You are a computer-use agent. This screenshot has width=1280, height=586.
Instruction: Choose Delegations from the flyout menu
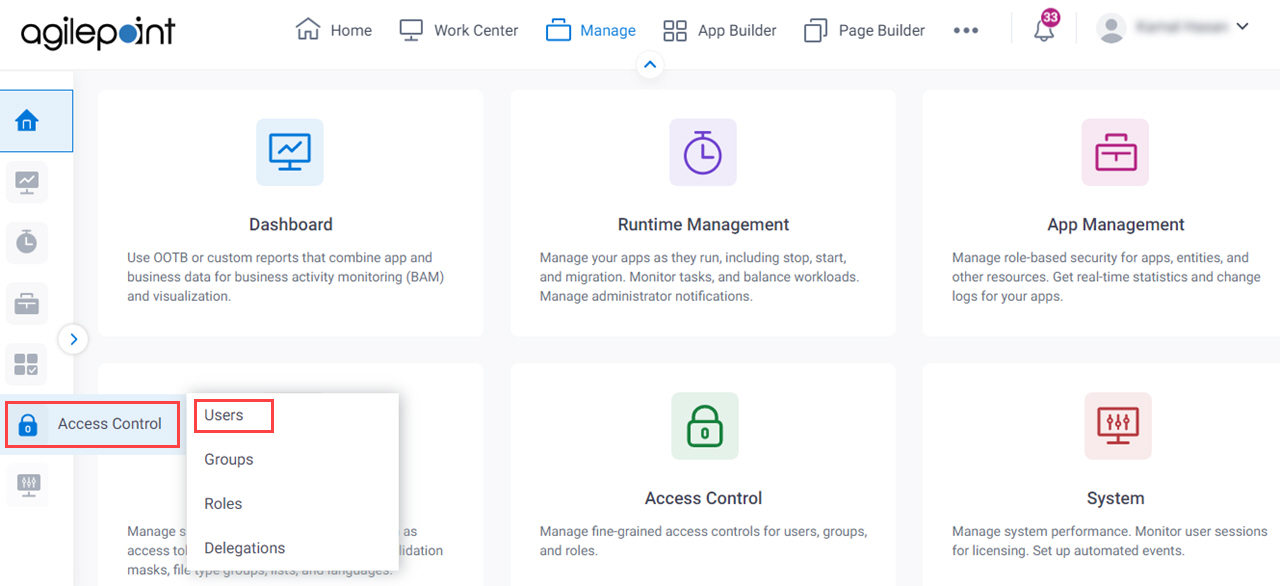[x=245, y=548]
